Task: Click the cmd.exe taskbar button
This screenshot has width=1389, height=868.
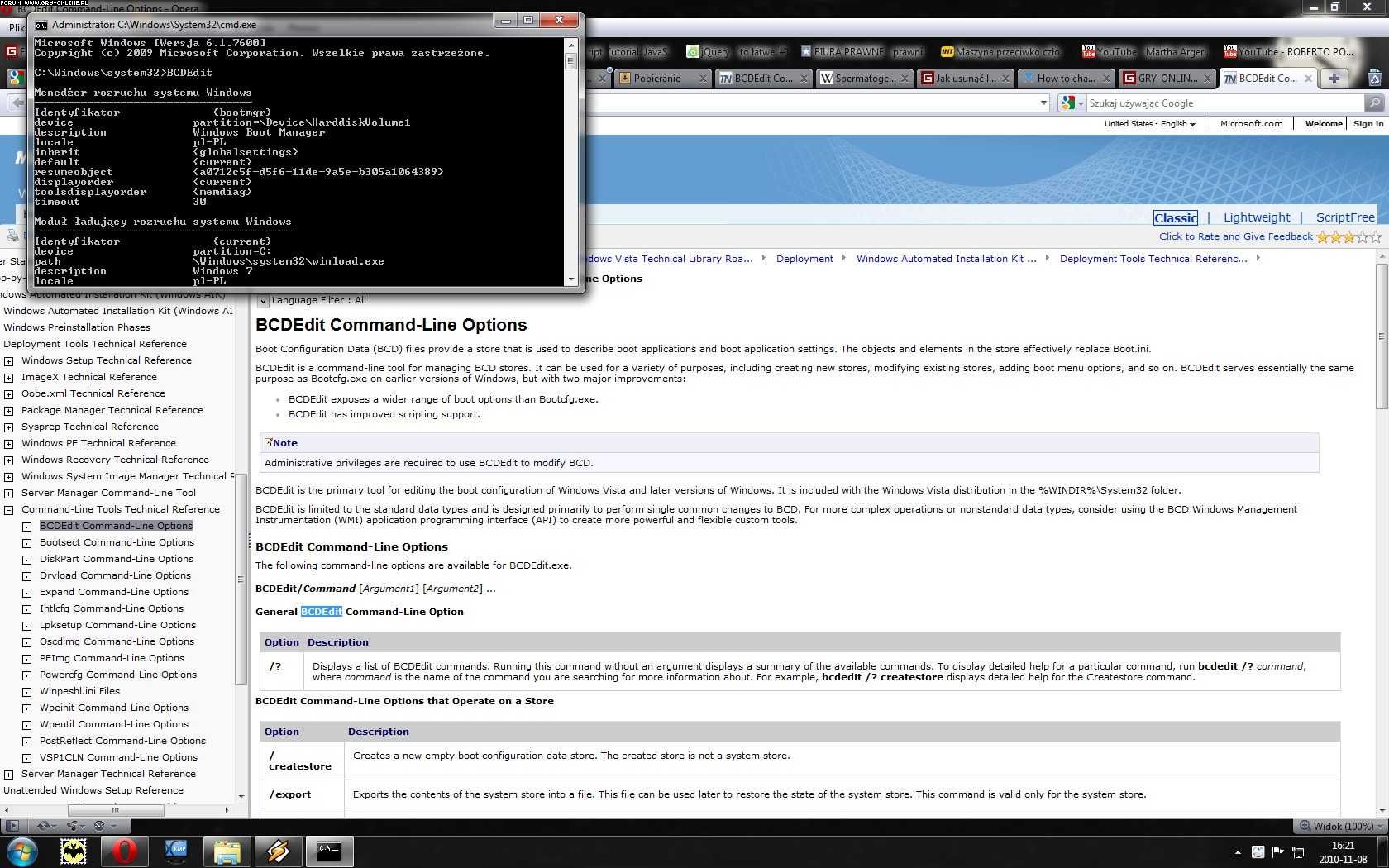Action: [x=329, y=851]
